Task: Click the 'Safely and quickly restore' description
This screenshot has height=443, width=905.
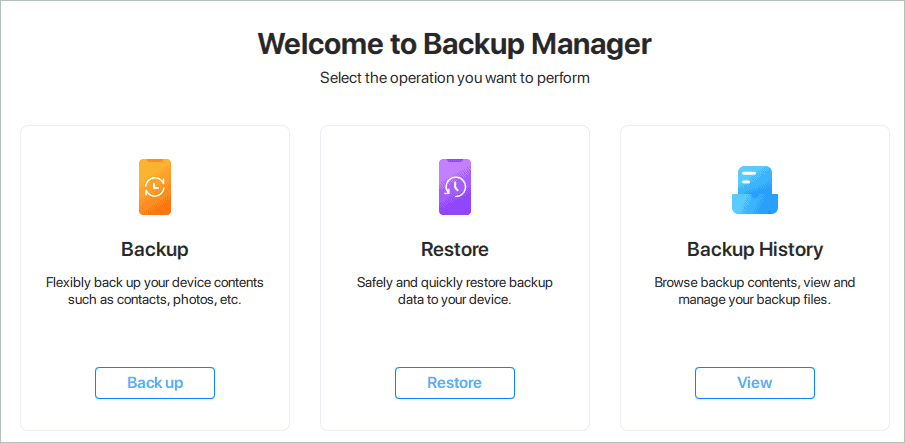Action: pos(455,291)
